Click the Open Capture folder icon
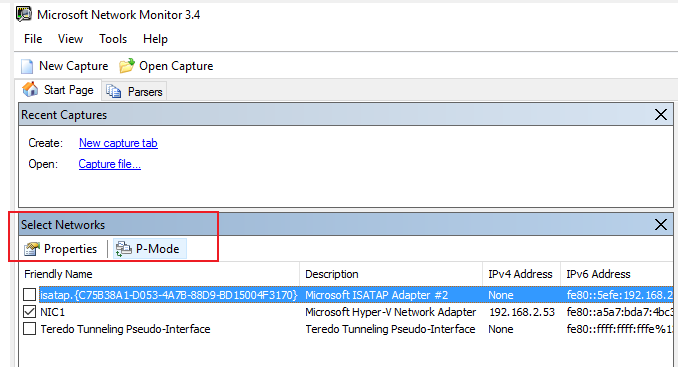 (127, 66)
